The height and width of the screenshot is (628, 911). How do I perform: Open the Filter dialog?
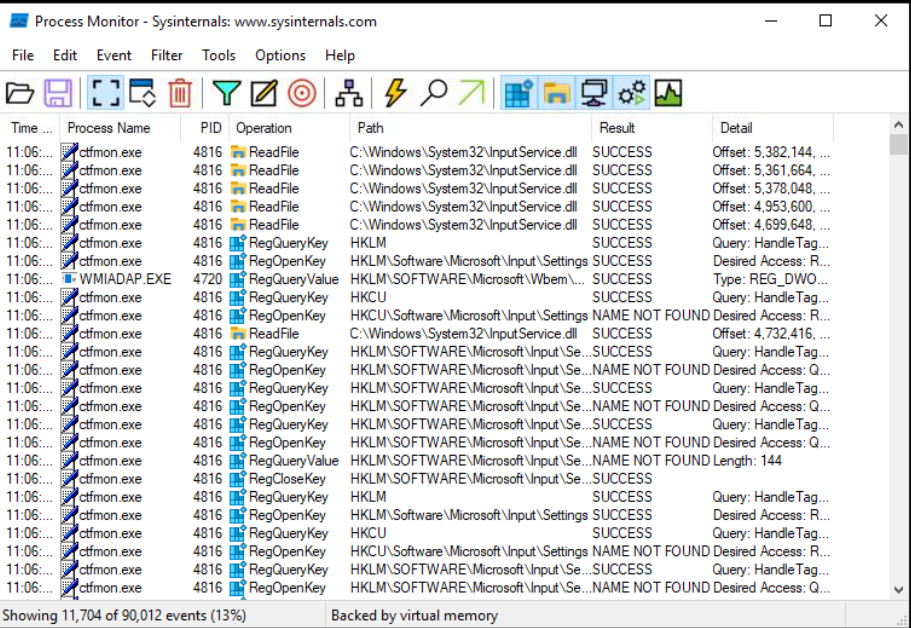[226, 92]
